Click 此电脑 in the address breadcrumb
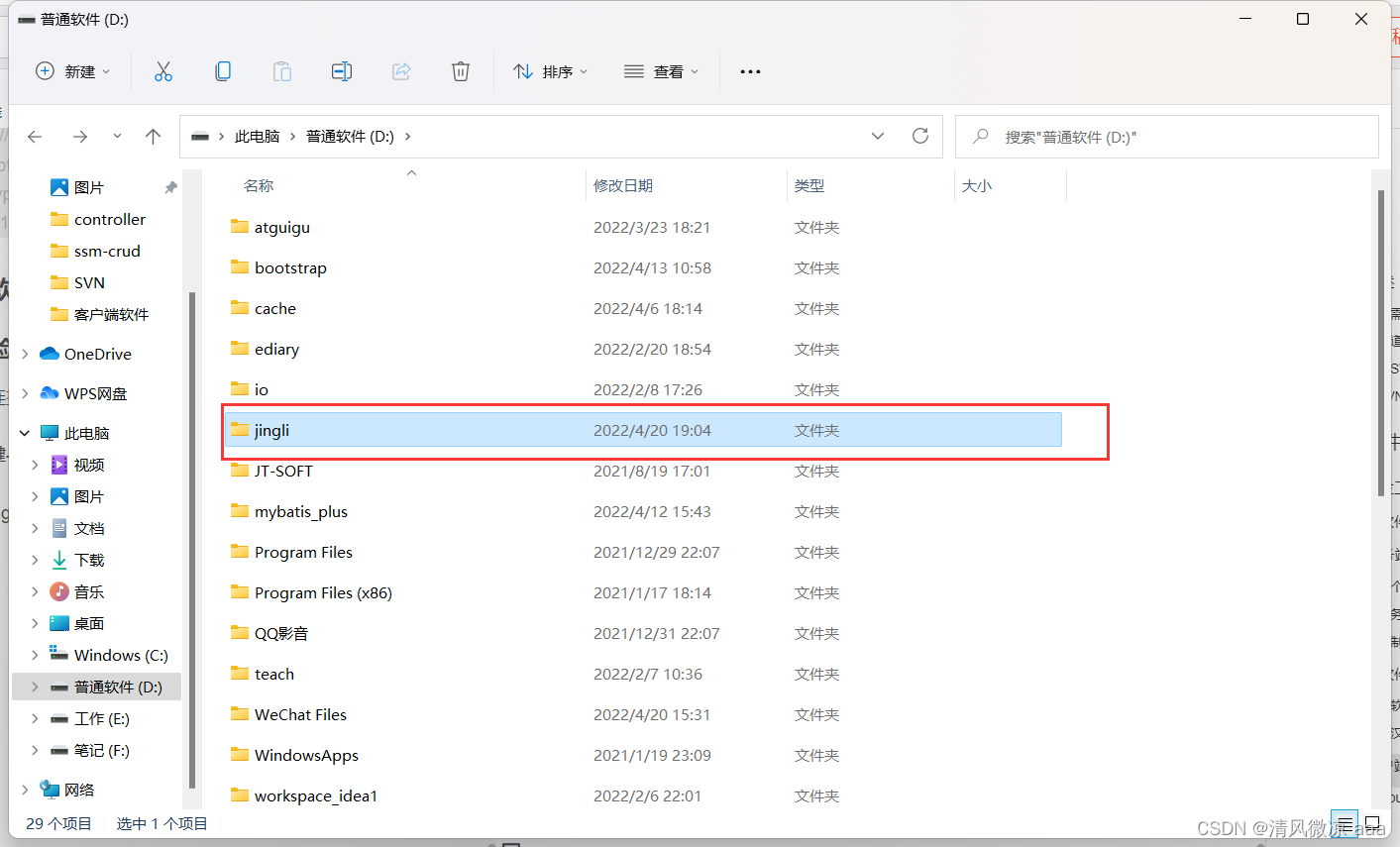 point(258,137)
